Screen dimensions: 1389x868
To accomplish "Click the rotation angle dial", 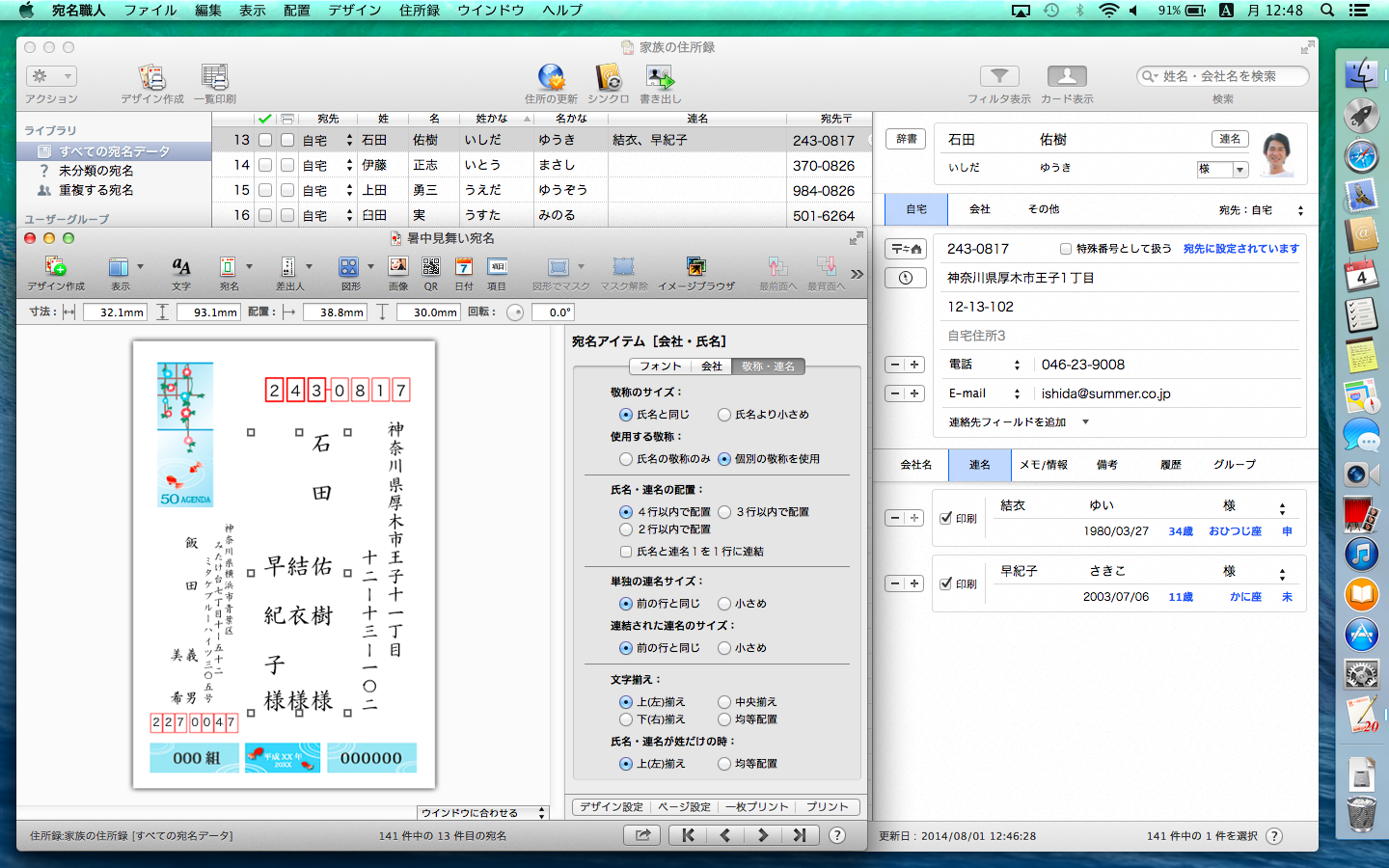I will coord(514,312).
